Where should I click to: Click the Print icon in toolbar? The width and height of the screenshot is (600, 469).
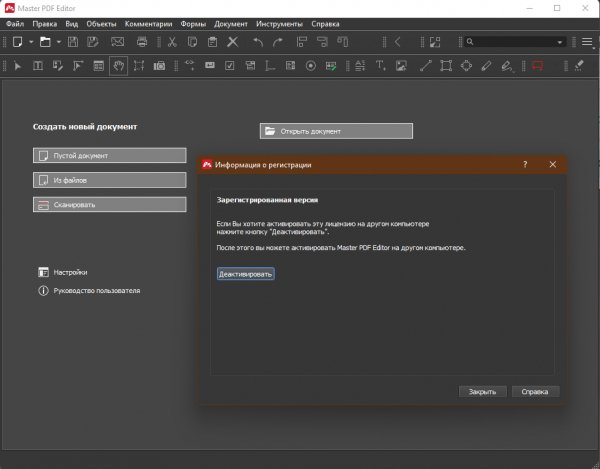142,42
